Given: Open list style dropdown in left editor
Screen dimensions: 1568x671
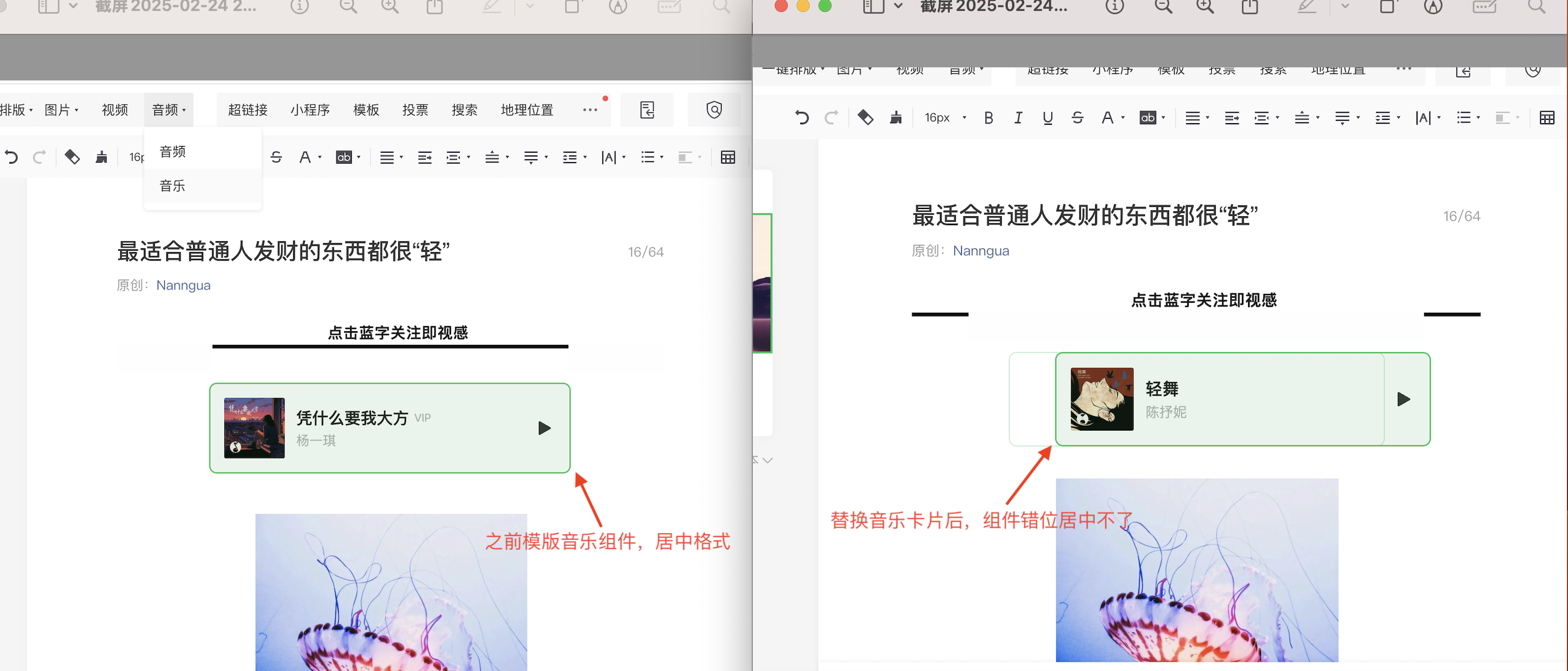Looking at the screenshot, I should point(651,158).
